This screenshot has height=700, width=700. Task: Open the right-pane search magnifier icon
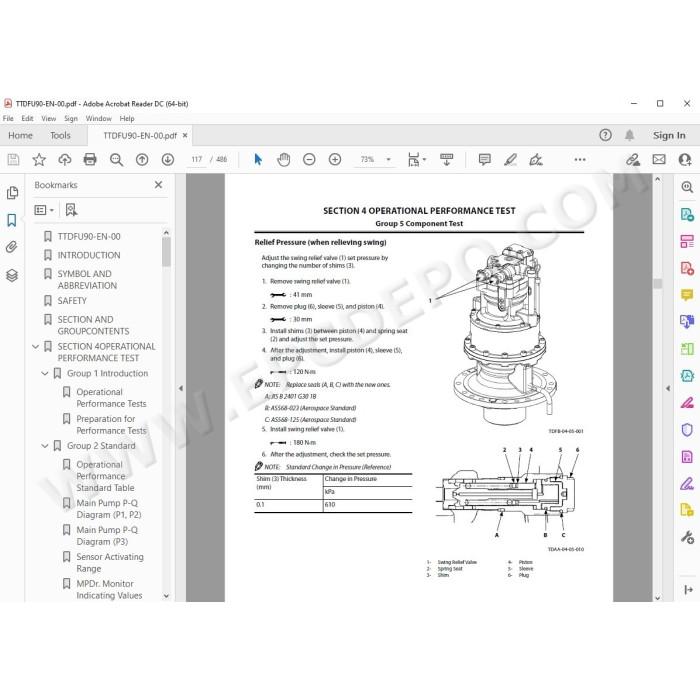pyautogui.click(x=687, y=187)
